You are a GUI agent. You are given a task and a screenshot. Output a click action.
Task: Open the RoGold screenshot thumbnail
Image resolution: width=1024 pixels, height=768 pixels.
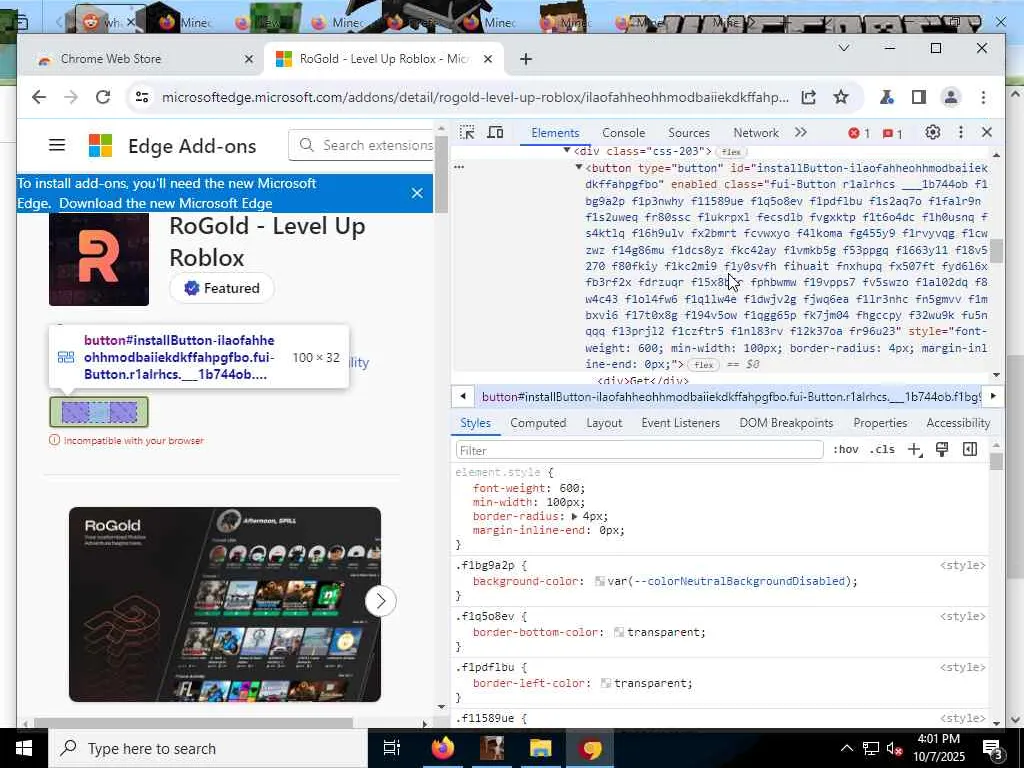tap(225, 604)
